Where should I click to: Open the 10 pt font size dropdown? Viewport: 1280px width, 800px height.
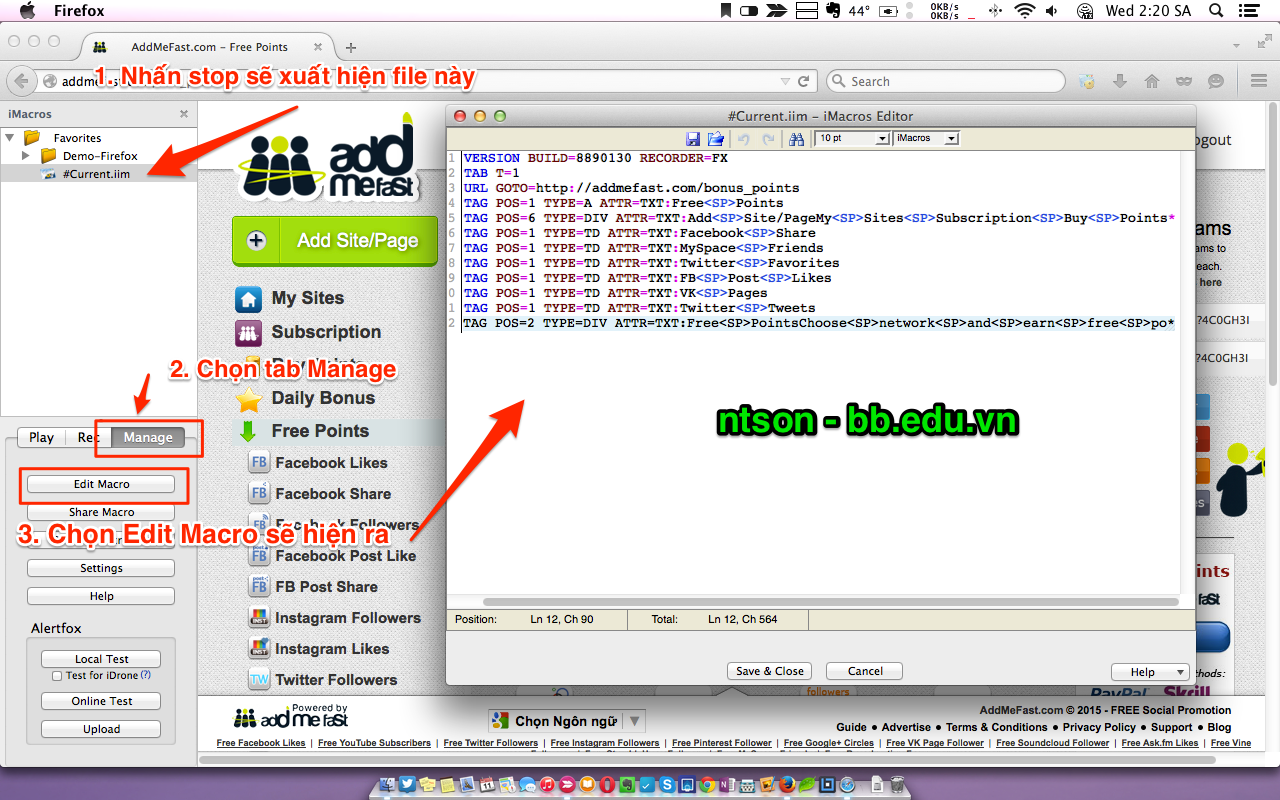pyautogui.click(x=851, y=138)
